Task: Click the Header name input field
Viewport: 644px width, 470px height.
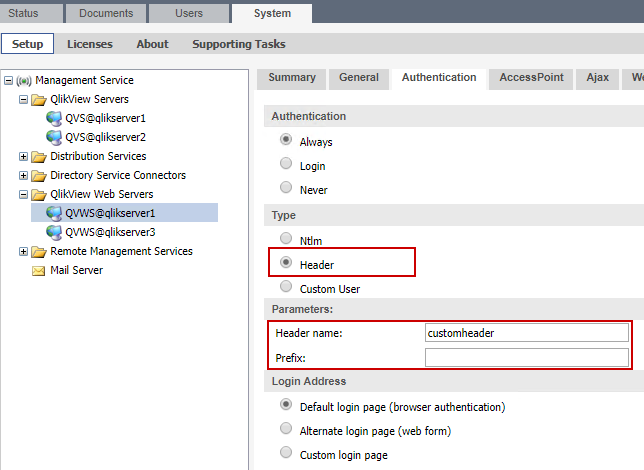Action: [x=526, y=333]
